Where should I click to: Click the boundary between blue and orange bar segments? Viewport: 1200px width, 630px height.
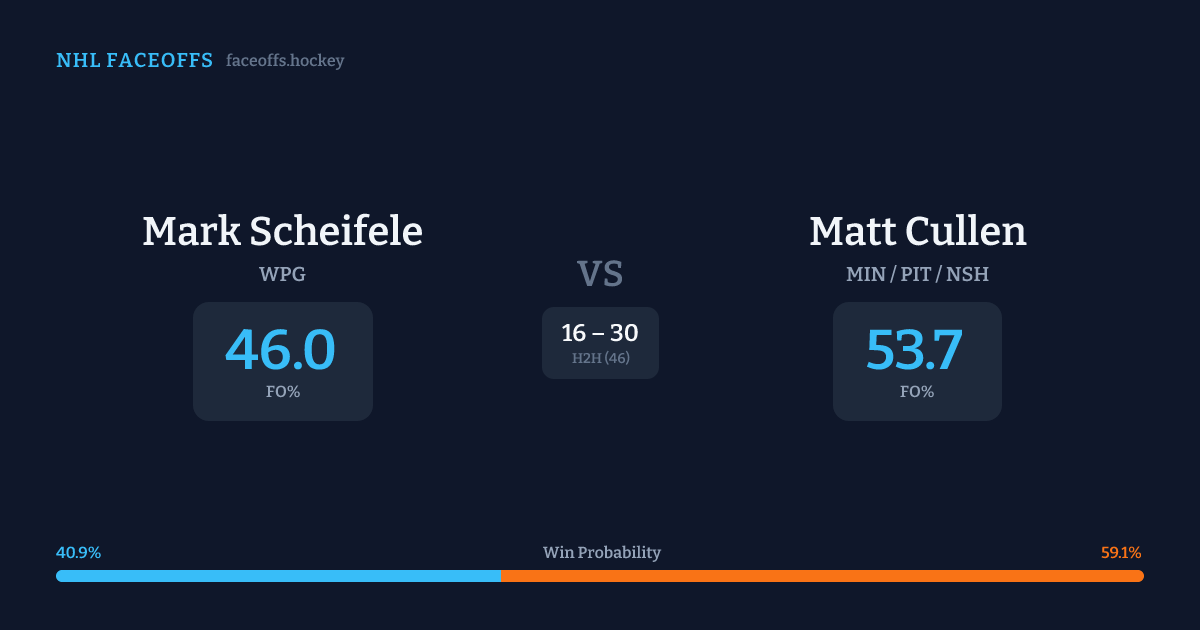pos(501,576)
